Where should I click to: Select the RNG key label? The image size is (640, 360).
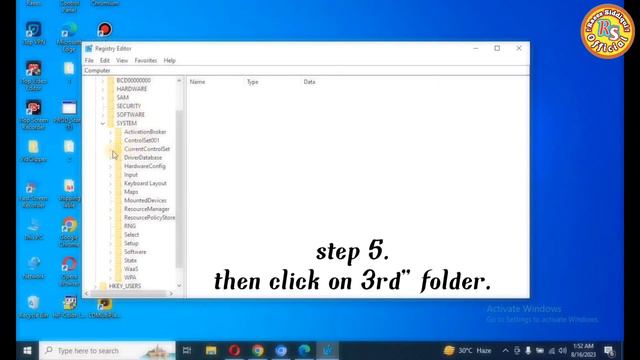[x=130, y=226]
